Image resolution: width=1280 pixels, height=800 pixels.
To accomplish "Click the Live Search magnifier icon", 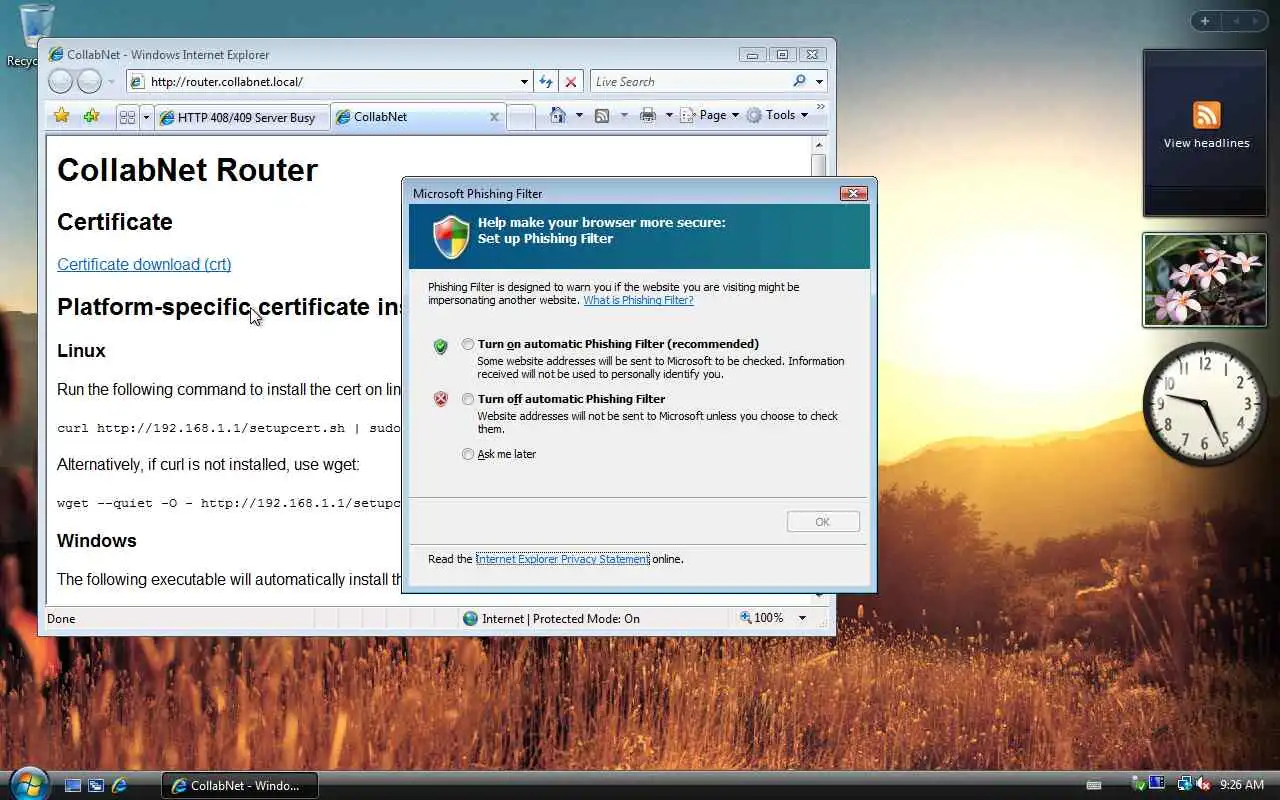I will 799,81.
